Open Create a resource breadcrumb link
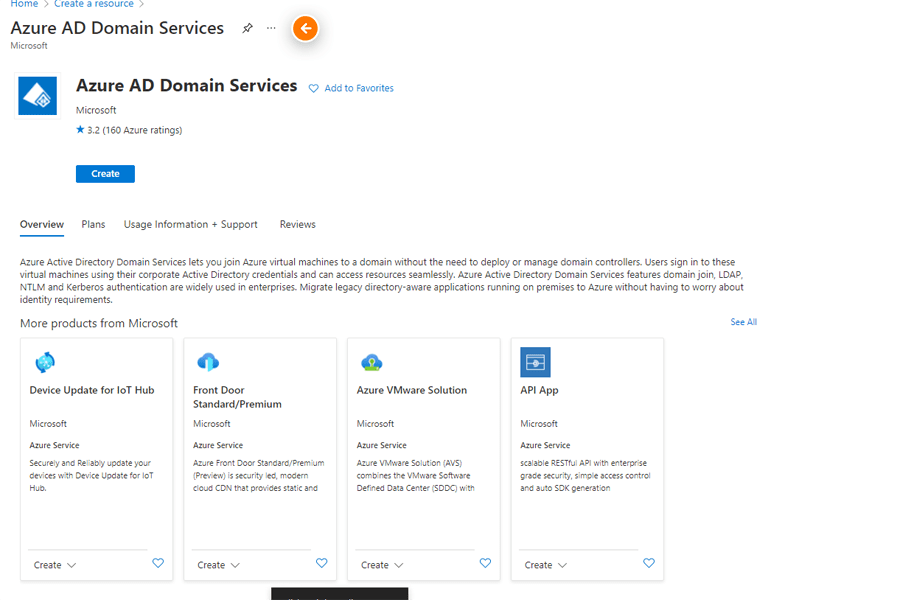Viewport: 908px width, 600px height. coord(94,4)
